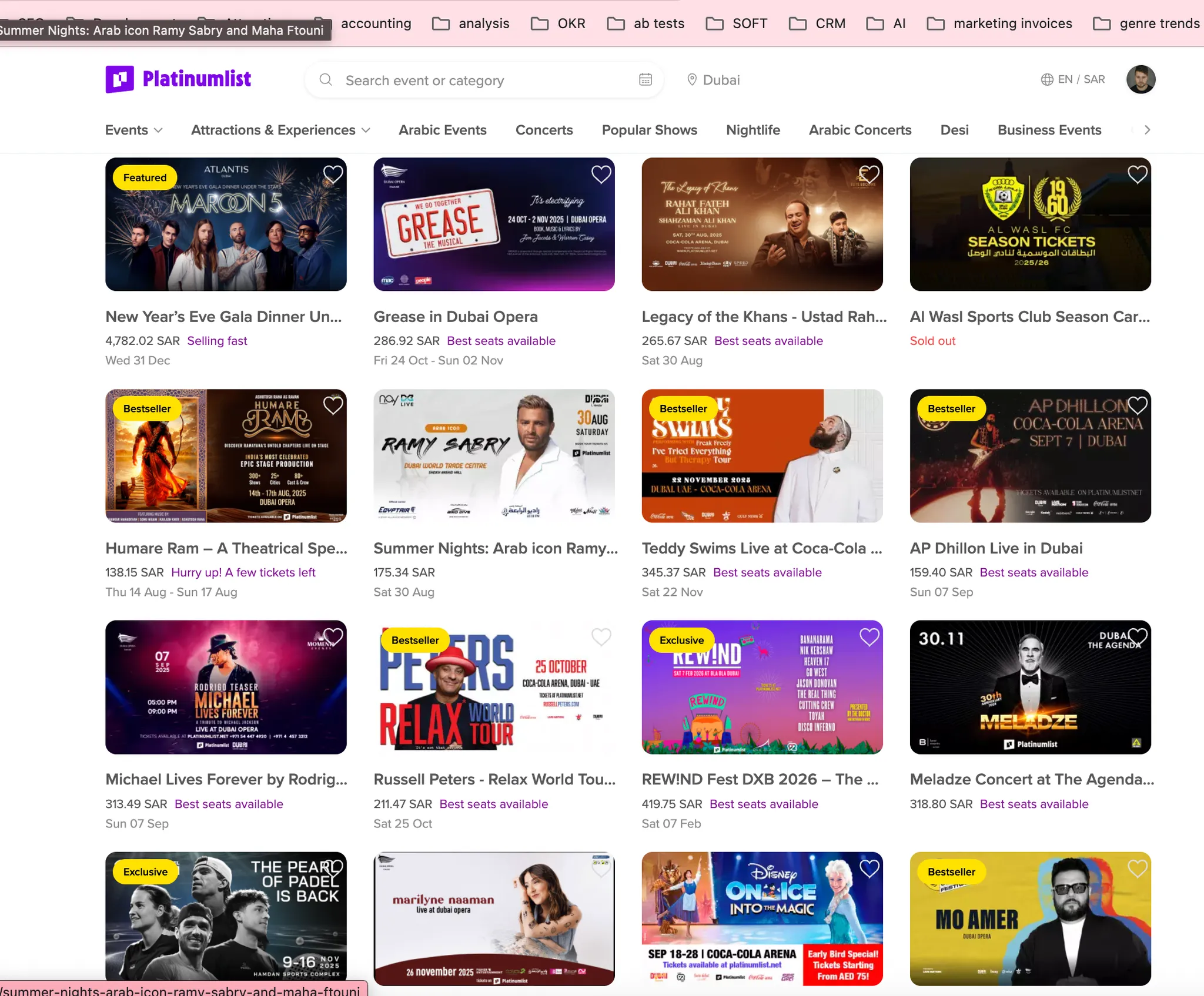1204x996 pixels.
Task: Open the calendar date picker icon
Action: coord(645,79)
